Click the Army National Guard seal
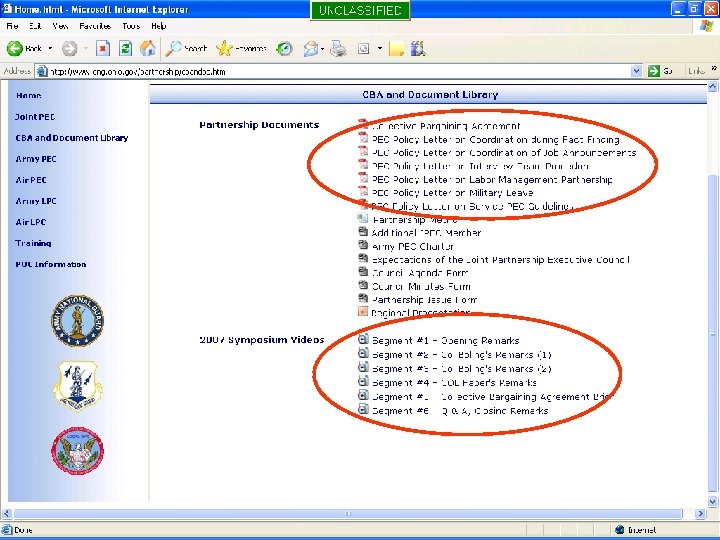The image size is (720, 540). (77, 321)
